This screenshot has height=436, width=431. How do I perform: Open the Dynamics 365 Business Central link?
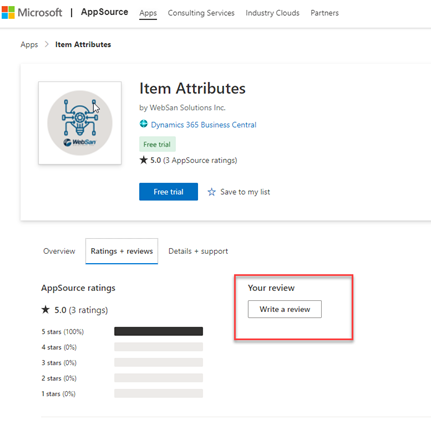point(203,125)
